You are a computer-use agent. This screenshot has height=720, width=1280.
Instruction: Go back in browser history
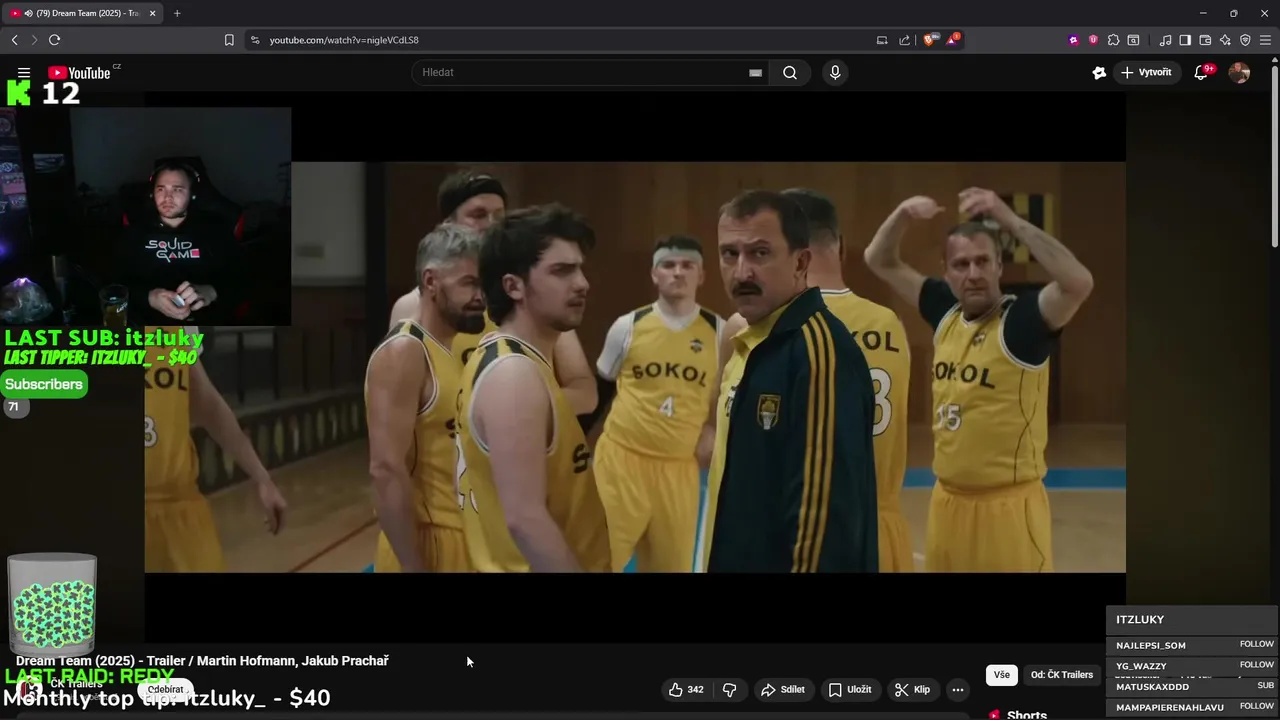(14, 40)
